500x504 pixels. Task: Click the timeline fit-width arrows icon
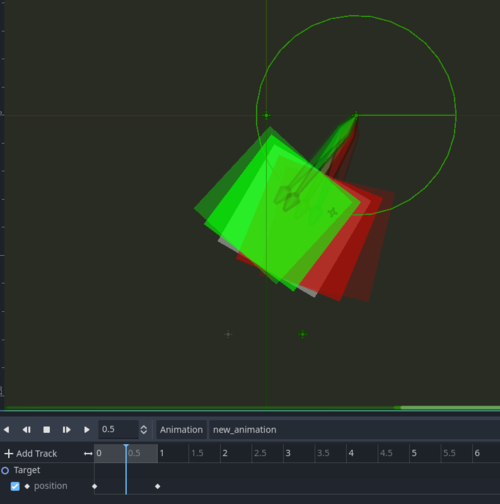[x=88, y=453]
